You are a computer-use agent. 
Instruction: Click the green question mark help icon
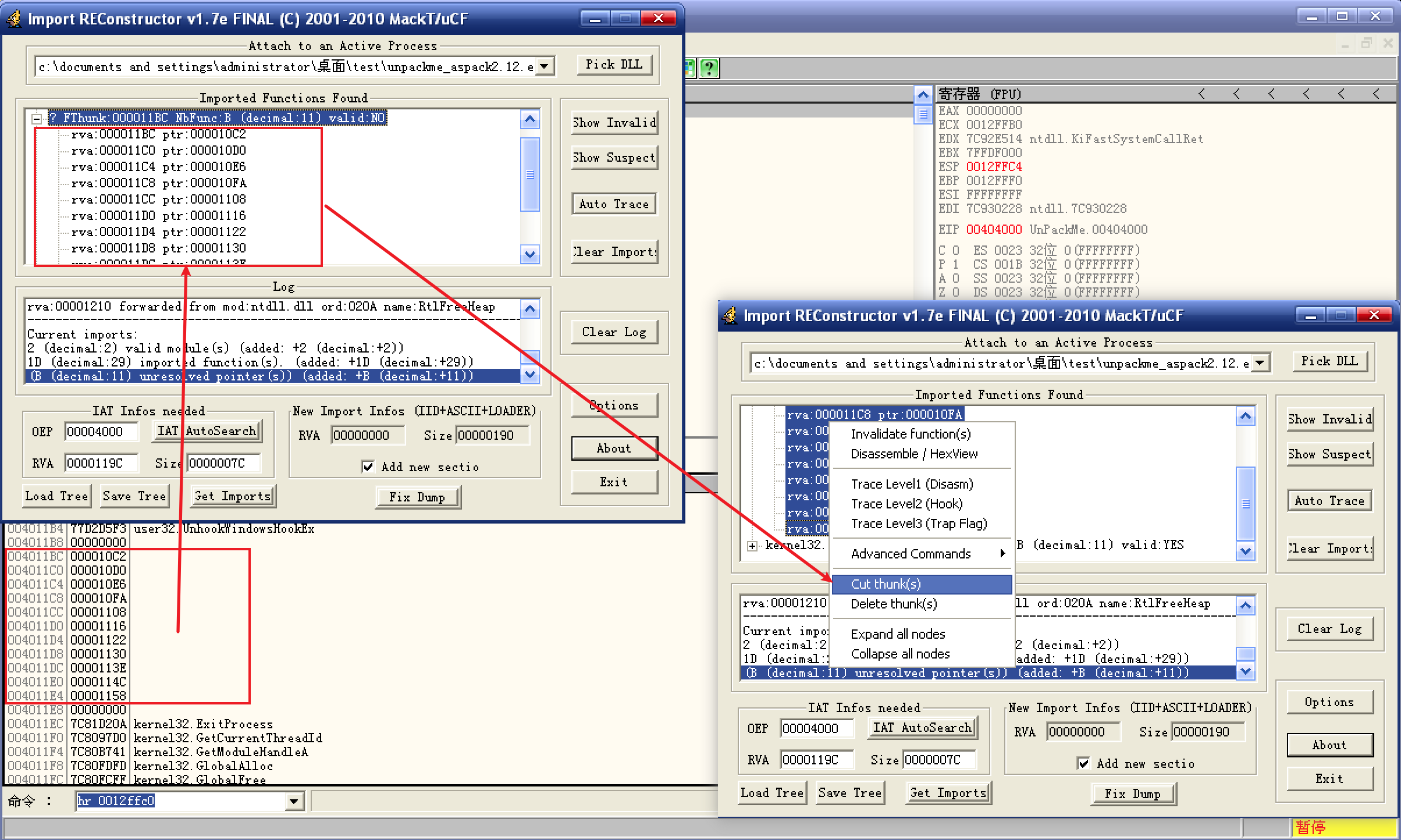(709, 69)
